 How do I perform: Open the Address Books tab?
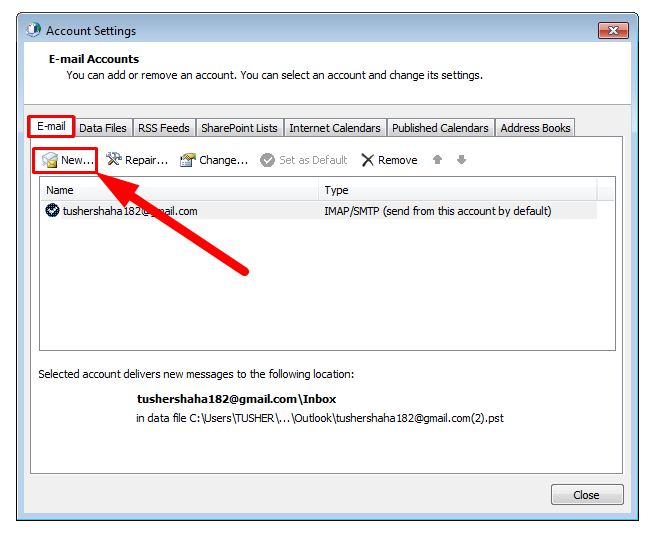[x=535, y=128]
